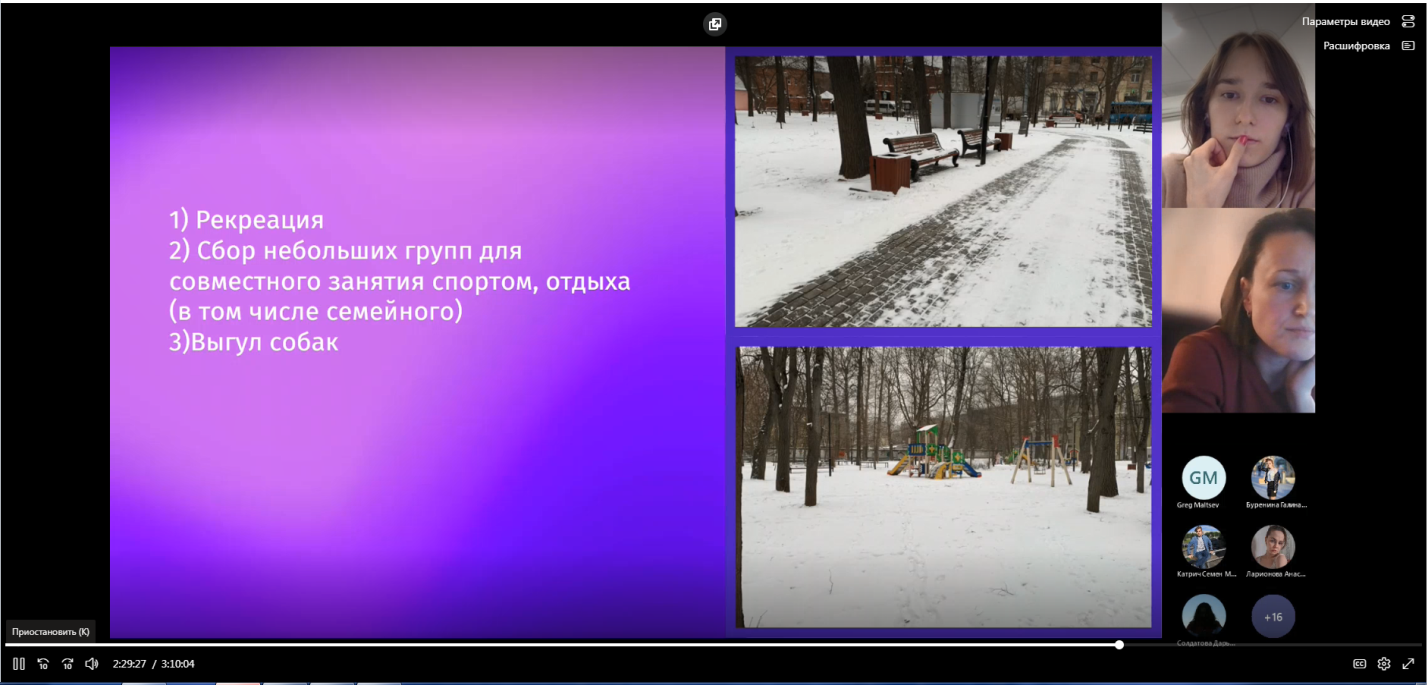
Task: Click the pop-out icon above the slide
Action: pyautogui.click(x=714, y=24)
